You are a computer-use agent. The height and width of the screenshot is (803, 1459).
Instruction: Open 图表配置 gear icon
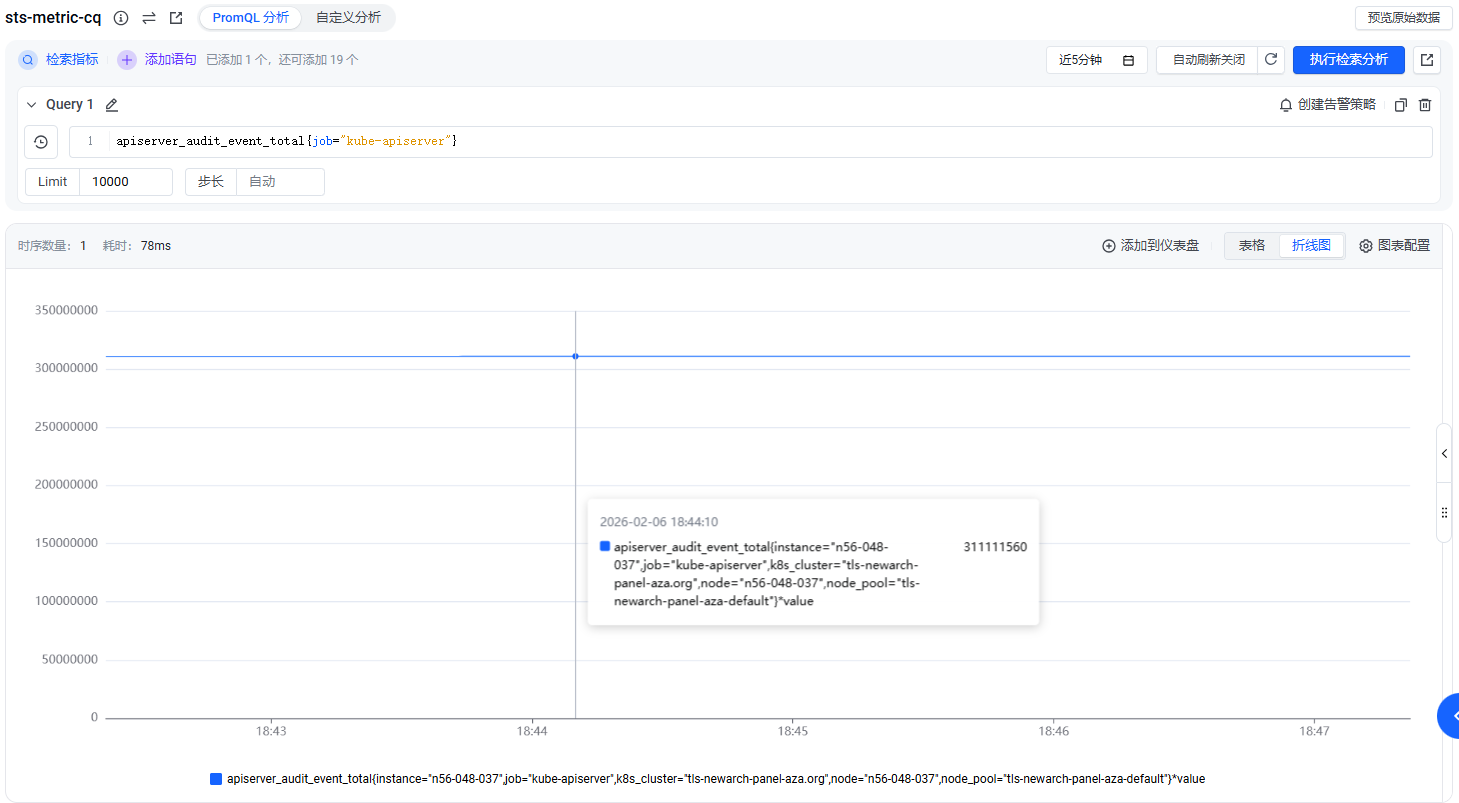pos(1366,246)
